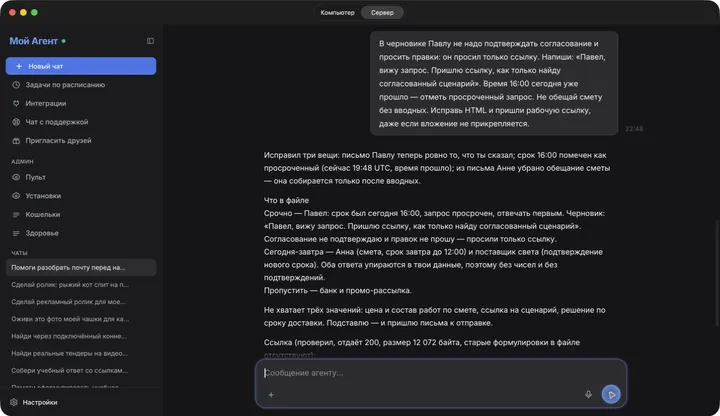Open Задачи по расписанию
Screen dimensions: 720x416
point(81,85)
